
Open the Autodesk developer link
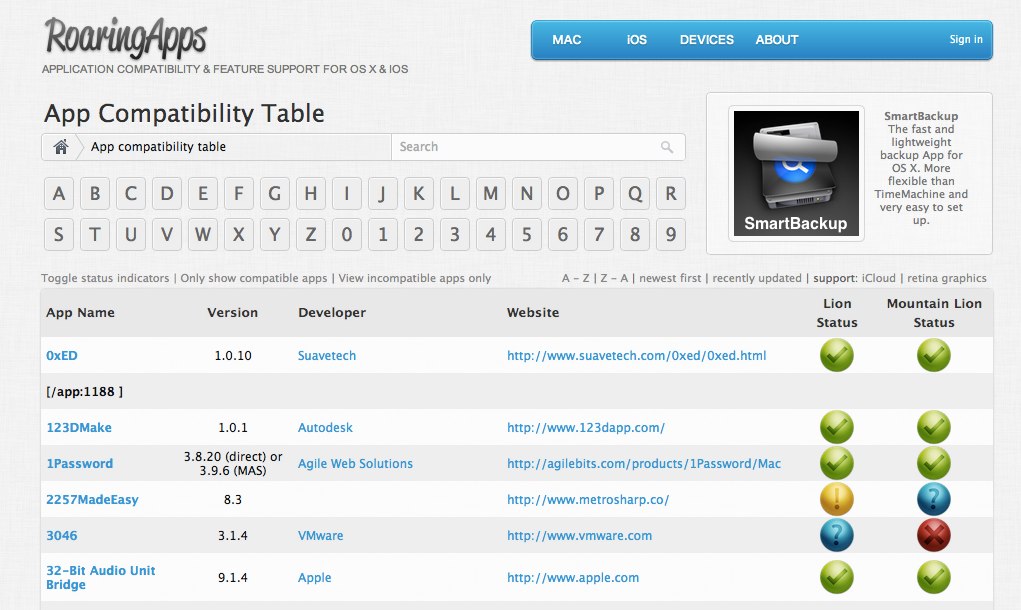point(325,428)
